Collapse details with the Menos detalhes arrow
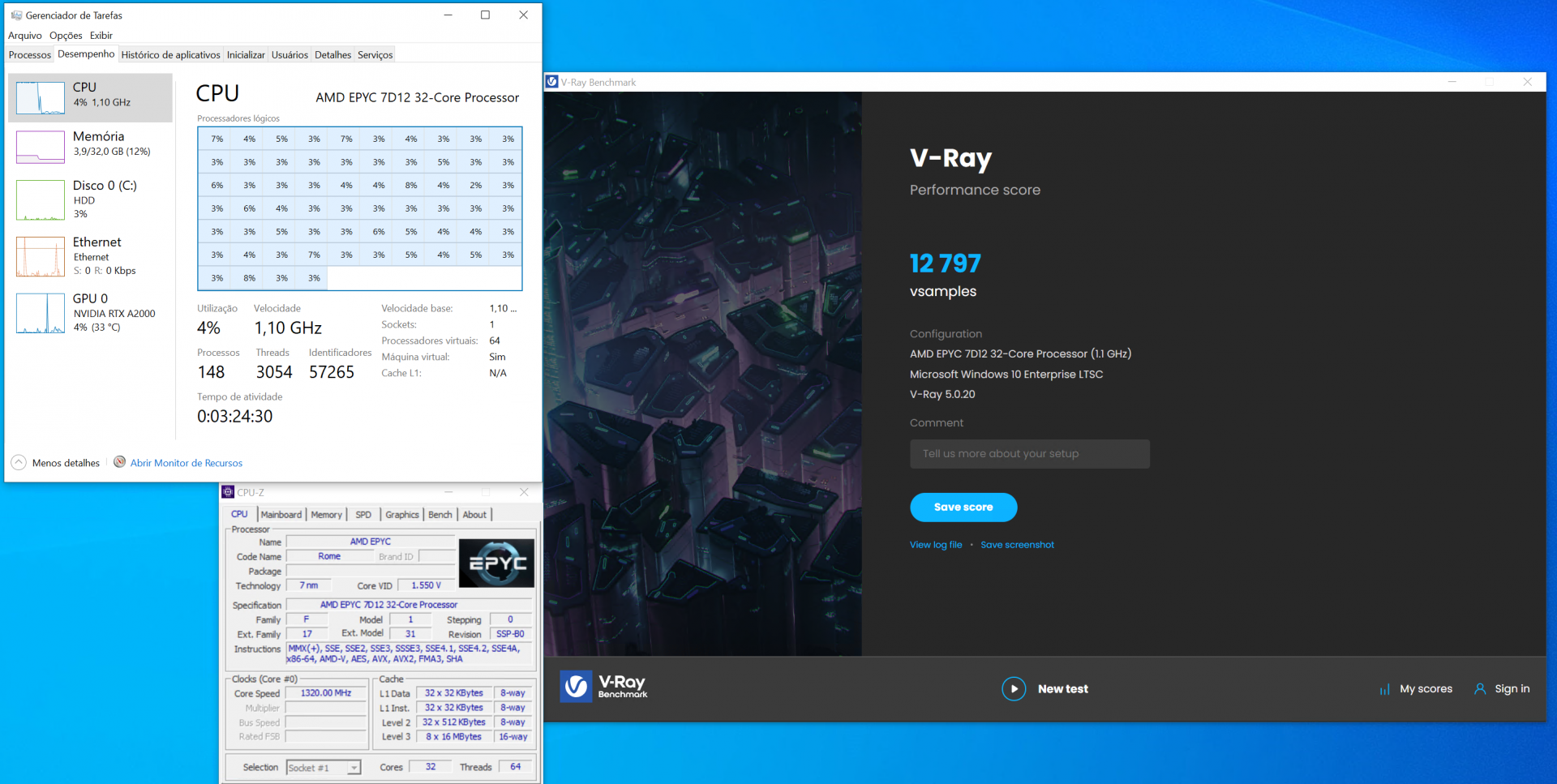 19,462
